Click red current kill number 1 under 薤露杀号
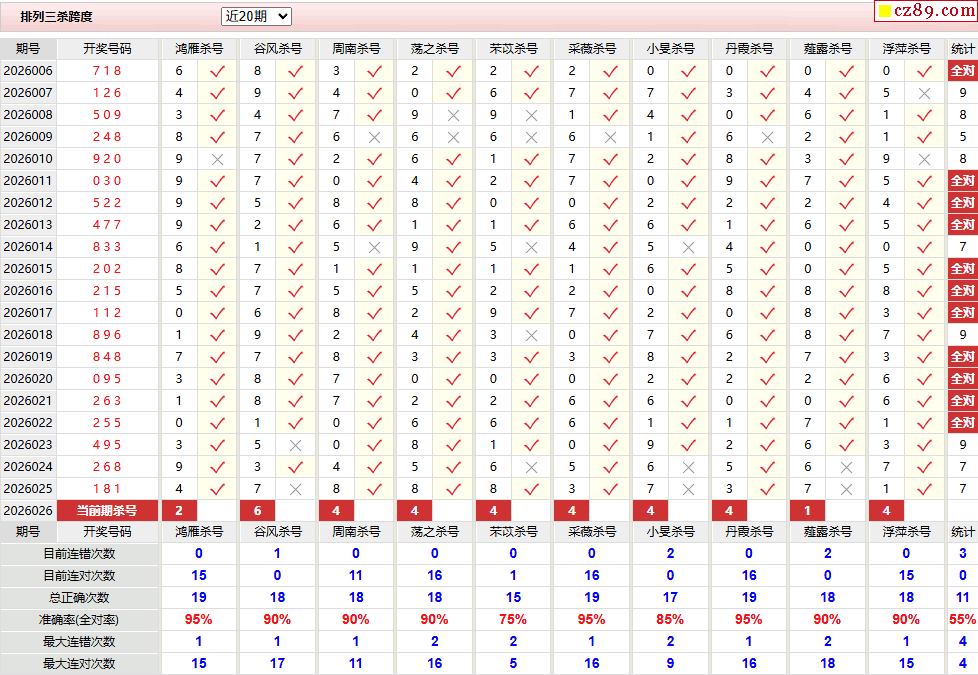 pyautogui.click(x=807, y=510)
